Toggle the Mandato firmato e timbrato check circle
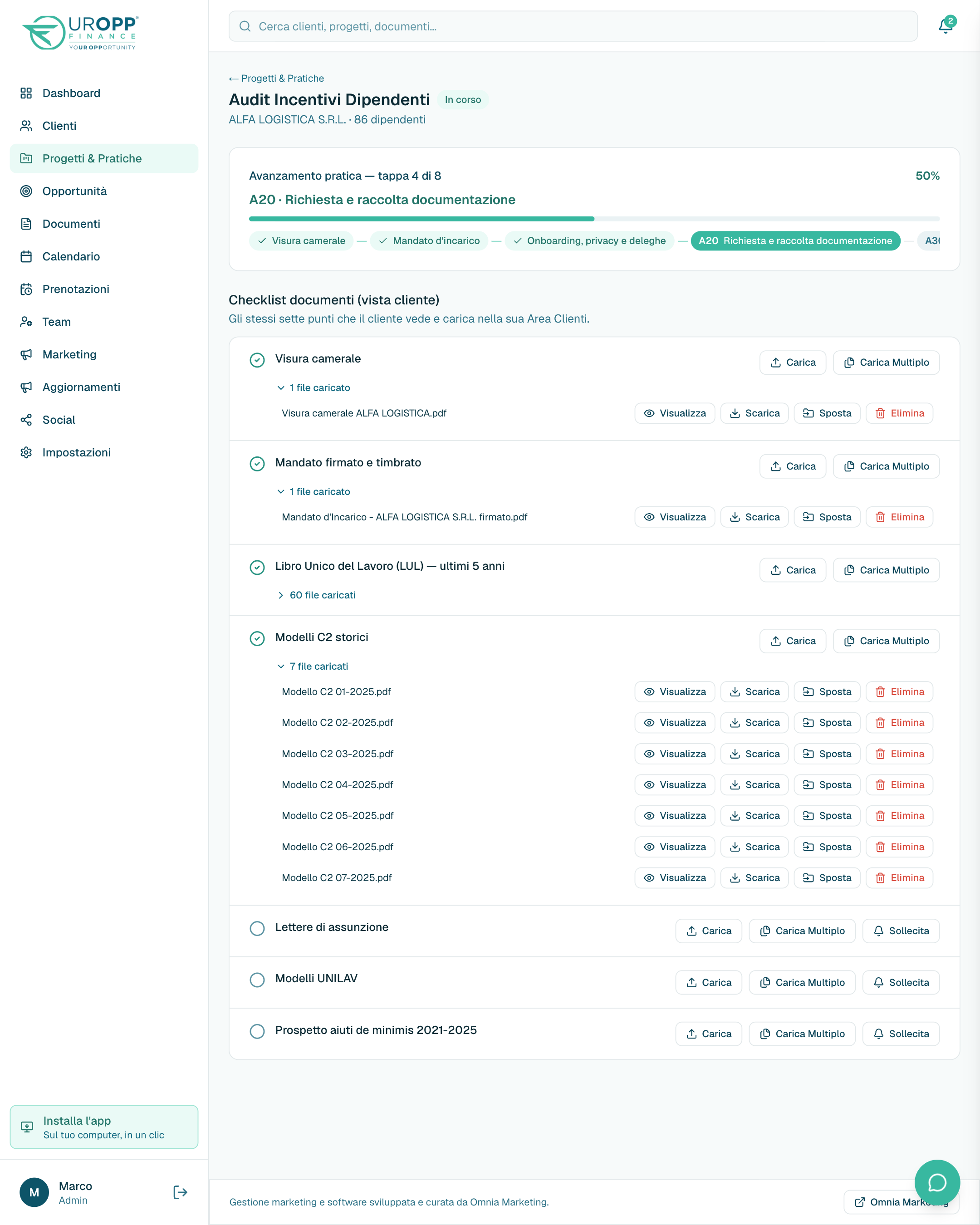 click(x=257, y=464)
